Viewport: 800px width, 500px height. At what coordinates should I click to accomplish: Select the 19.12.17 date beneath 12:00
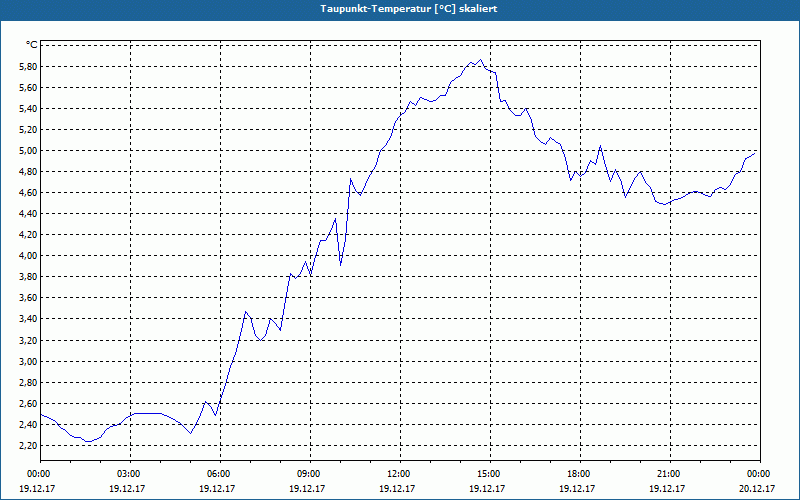pos(397,488)
